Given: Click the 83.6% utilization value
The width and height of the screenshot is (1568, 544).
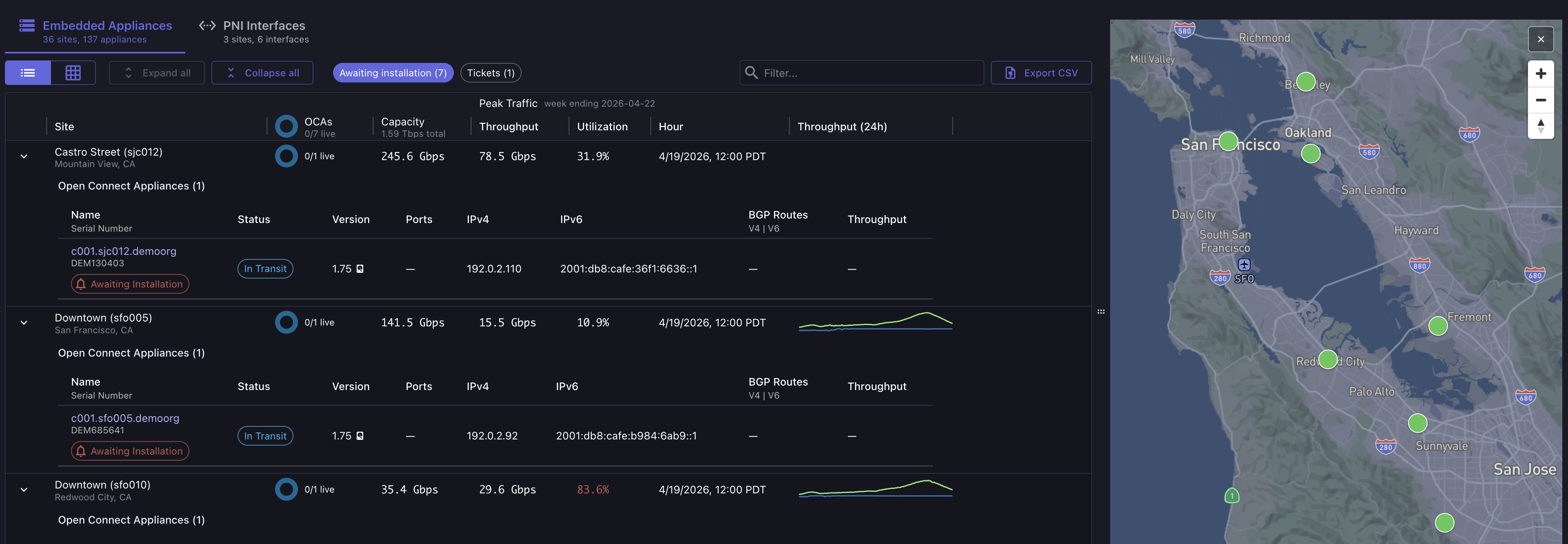Looking at the screenshot, I should [593, 490].
